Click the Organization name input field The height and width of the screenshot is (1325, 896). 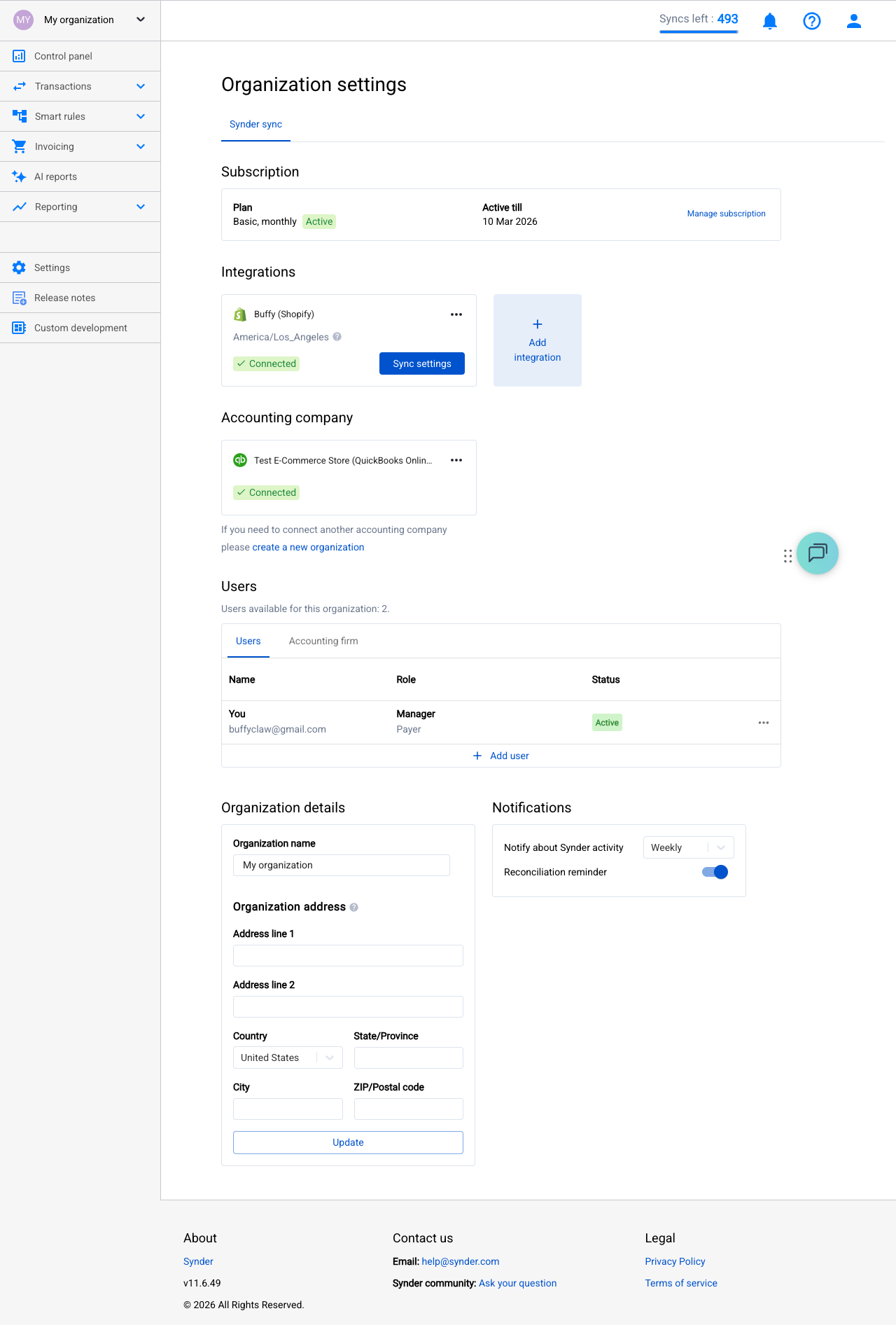coord(342,865)
